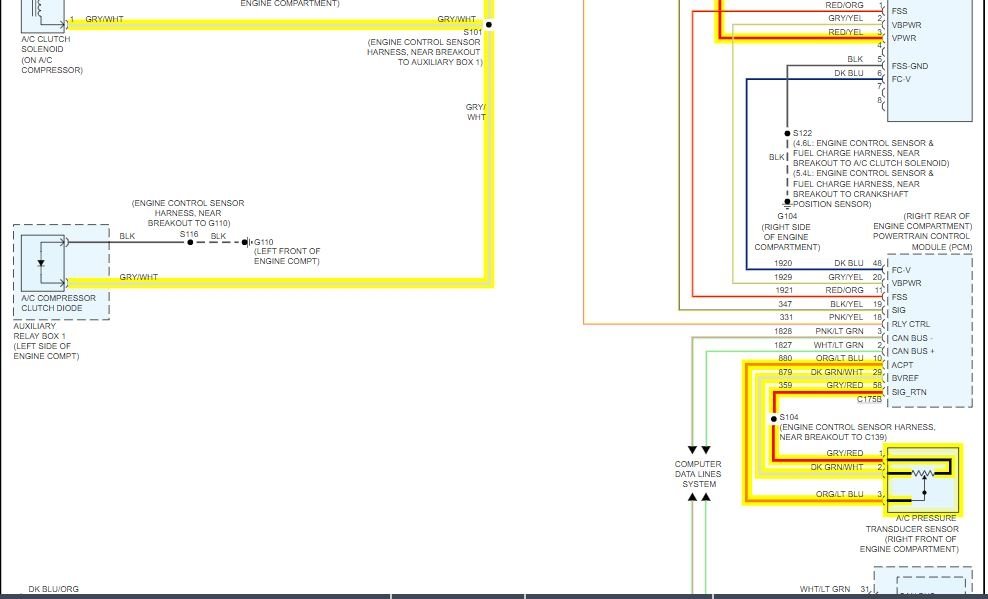Select the SIG_RTN pin label
Screen dimensions: 988x599
[x=909, y=392]
